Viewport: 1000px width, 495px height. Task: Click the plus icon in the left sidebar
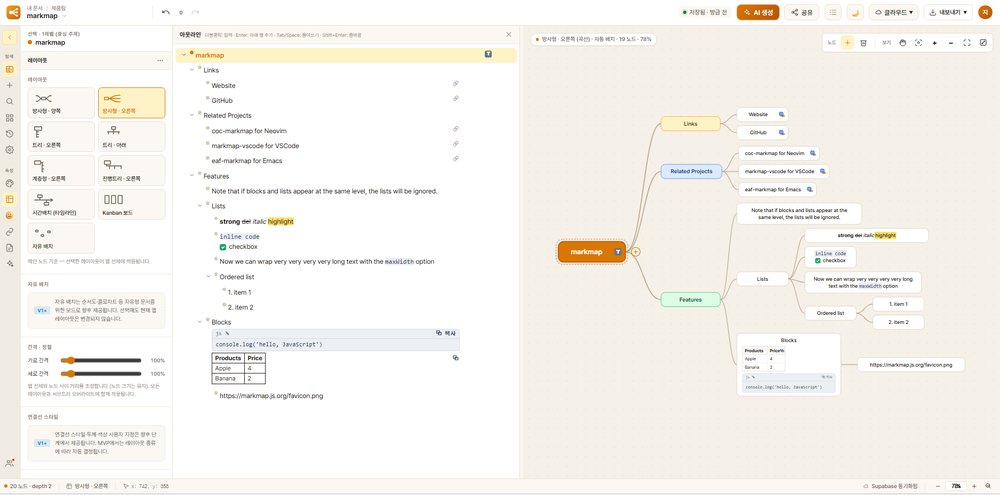pos(10,85)
